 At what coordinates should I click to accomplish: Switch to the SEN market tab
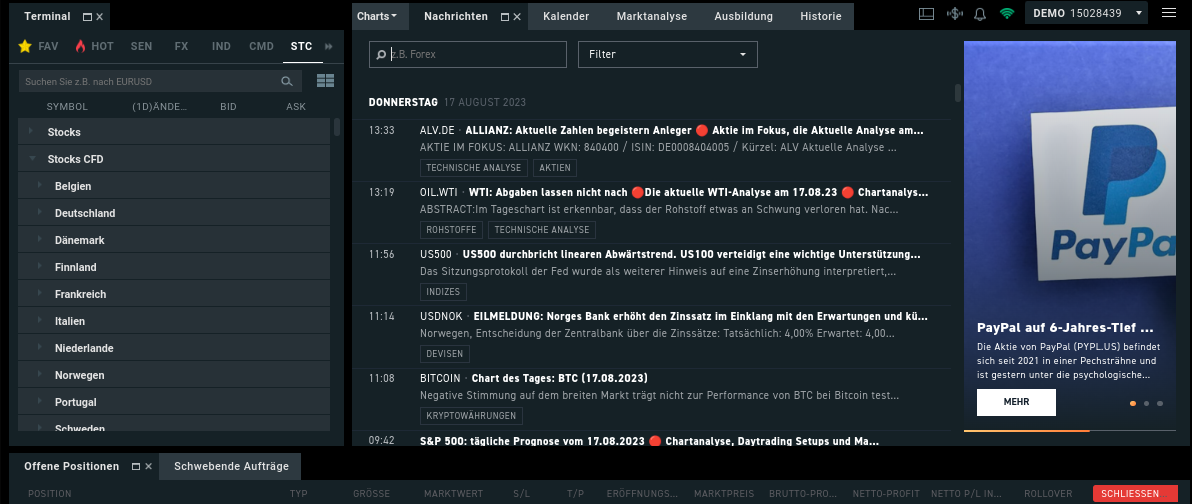141,46
